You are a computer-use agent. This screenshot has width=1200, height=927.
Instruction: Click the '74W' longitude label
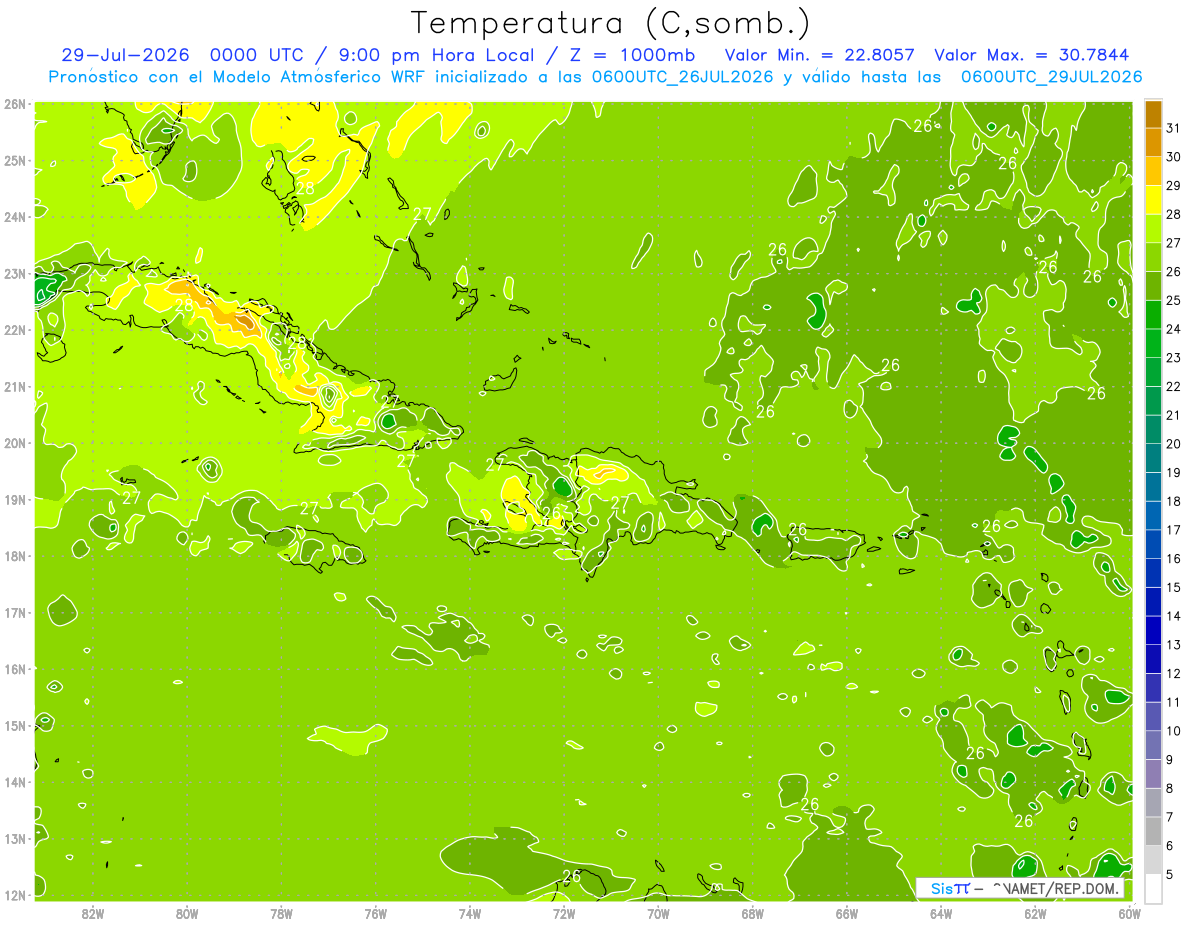469,913
